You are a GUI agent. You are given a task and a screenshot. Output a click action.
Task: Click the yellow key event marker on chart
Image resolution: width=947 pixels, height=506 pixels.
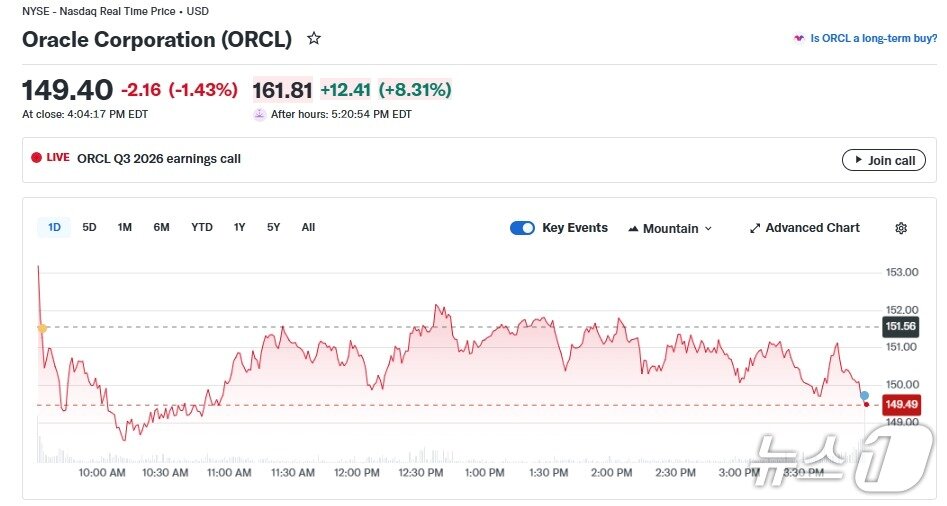42,328
